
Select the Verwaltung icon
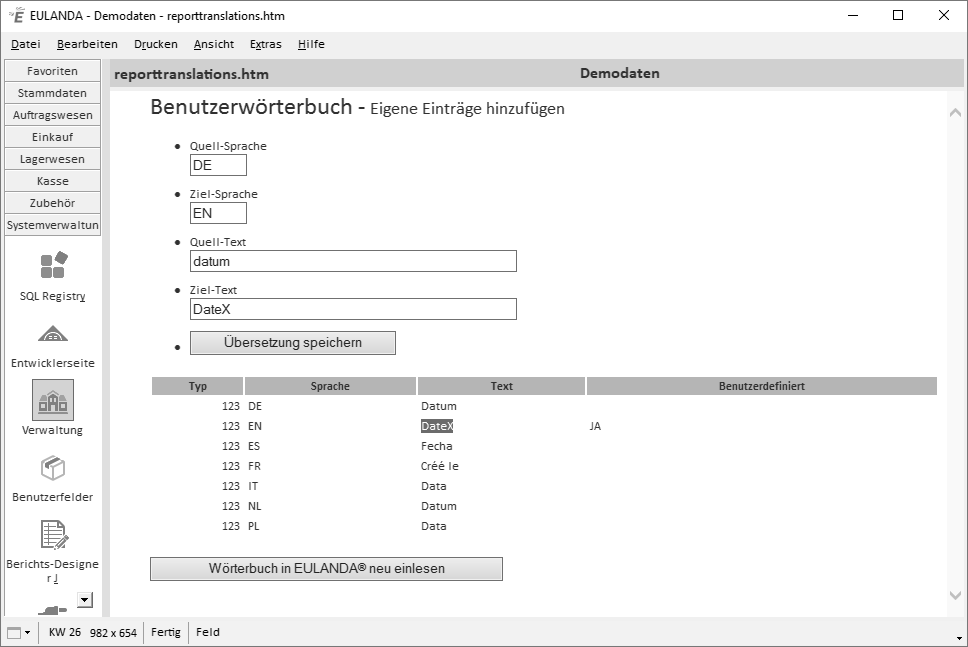tap(53, 400)
